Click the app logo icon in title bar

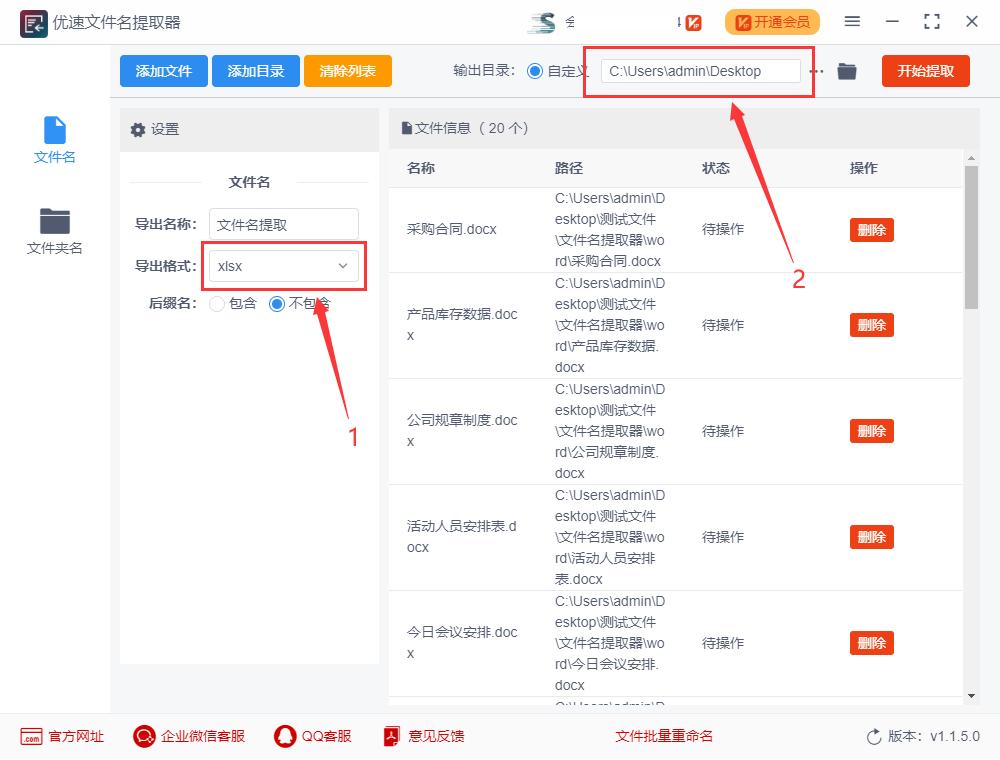coord(33,22)
